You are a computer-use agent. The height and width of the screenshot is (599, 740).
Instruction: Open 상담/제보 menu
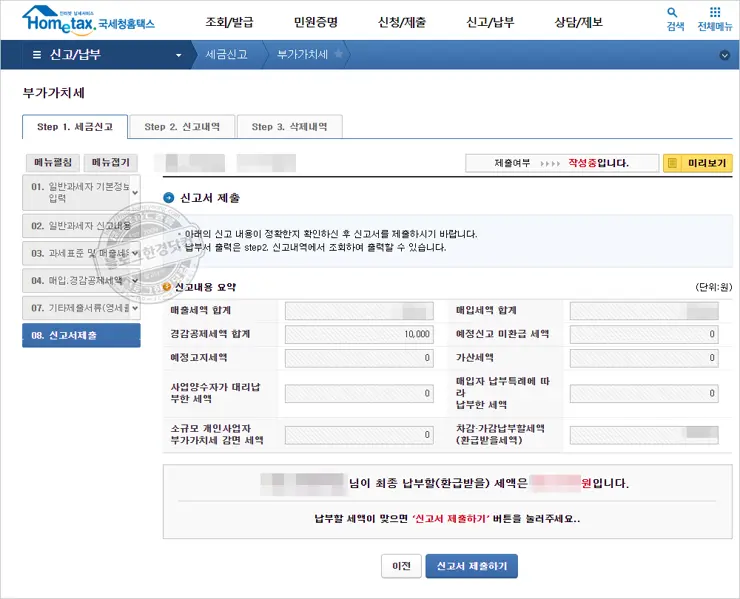pyautogui.click(x=579, y=22)
